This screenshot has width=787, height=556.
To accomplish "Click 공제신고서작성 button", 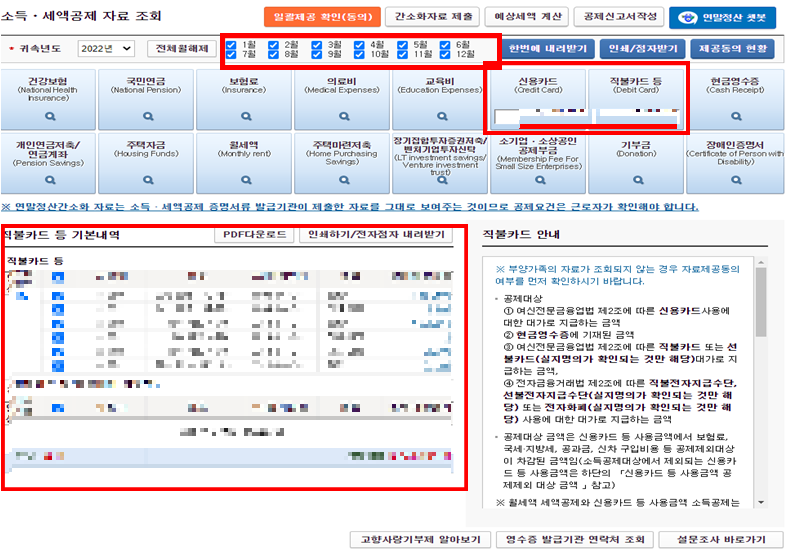I will 619,17.
